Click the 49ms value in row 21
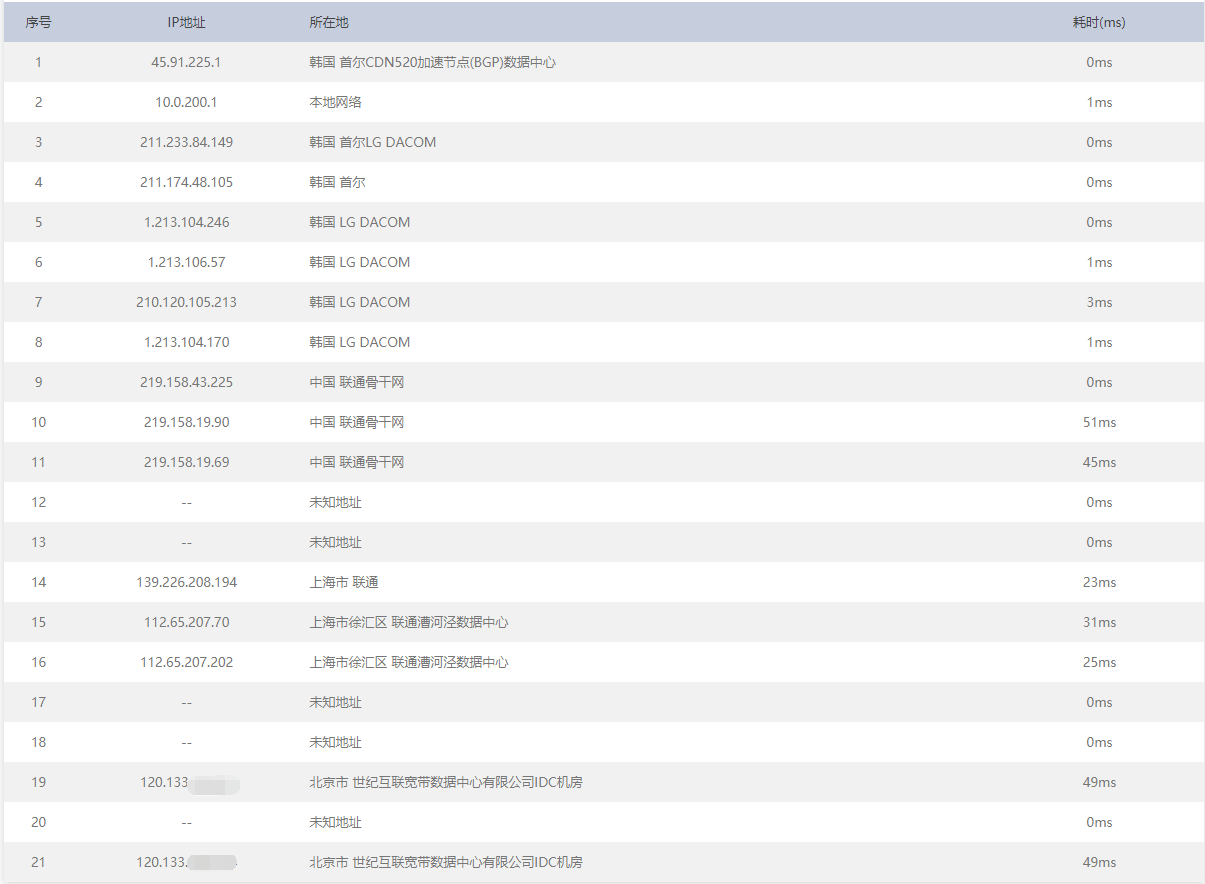The height and width of the screenshot is (884, 1205). [1099, 862]
